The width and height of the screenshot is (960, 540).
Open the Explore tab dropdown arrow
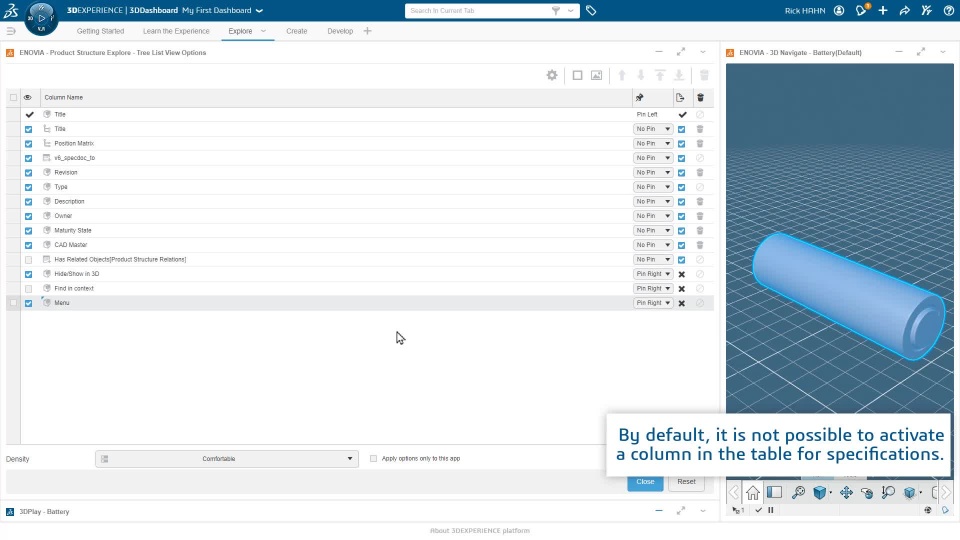click(263, 31)
